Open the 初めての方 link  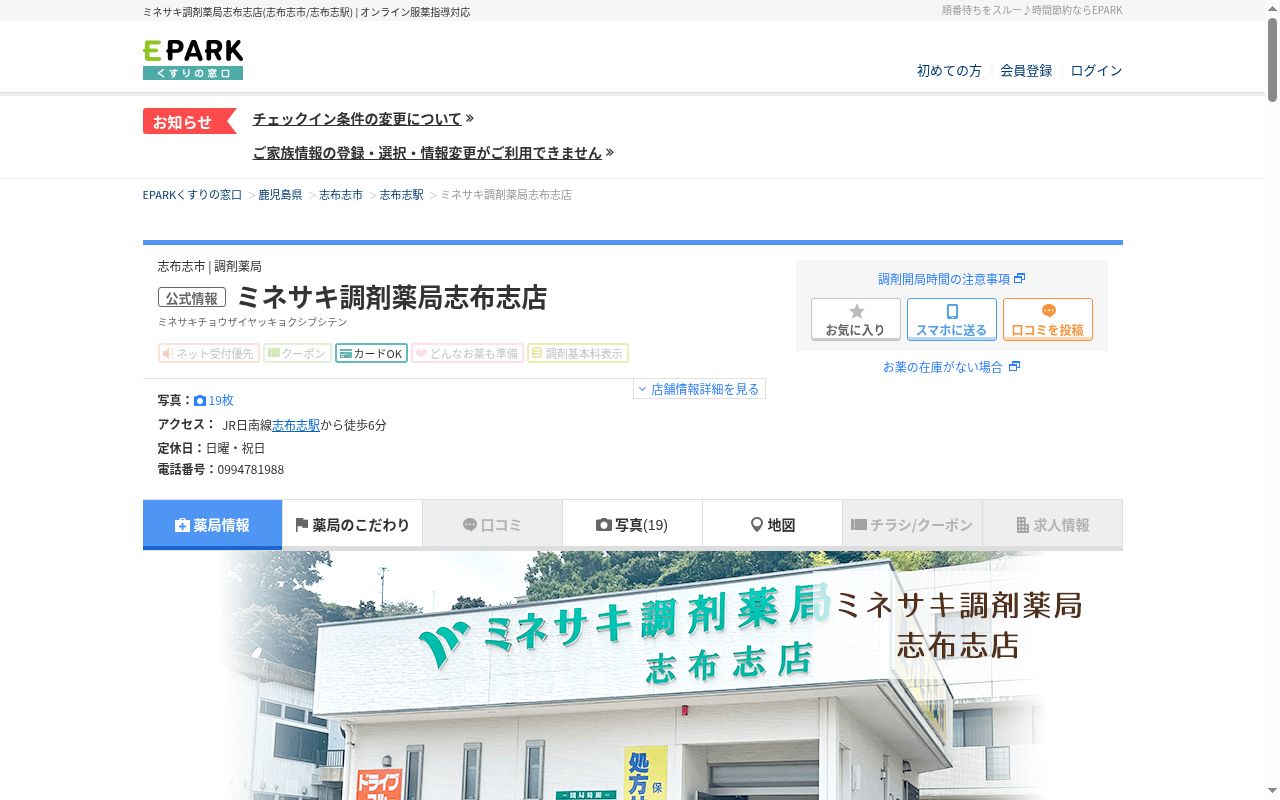click(949, 71)
